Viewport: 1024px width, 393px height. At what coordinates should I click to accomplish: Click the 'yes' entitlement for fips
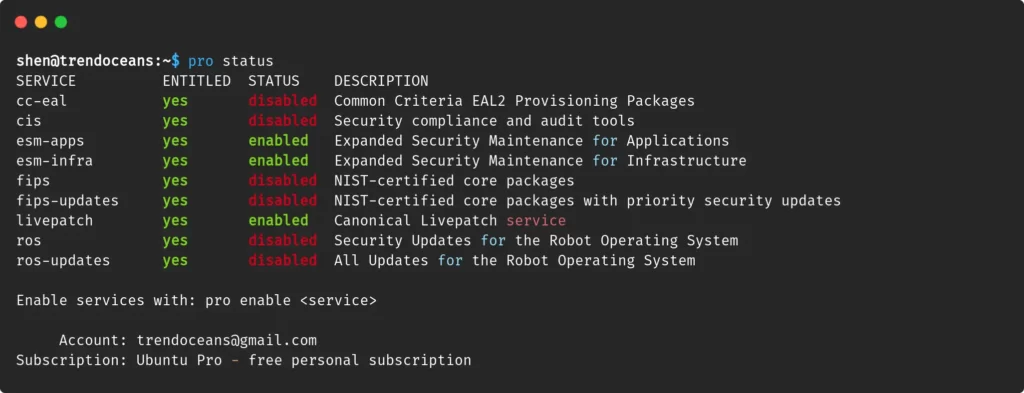point(175,181)
